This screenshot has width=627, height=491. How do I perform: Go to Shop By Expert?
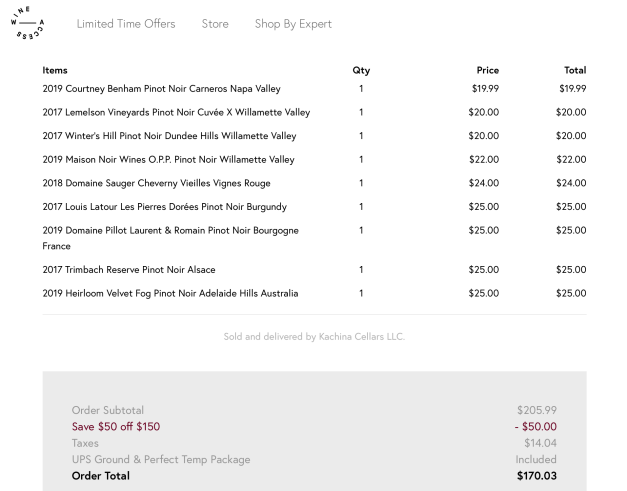(293, 24)
